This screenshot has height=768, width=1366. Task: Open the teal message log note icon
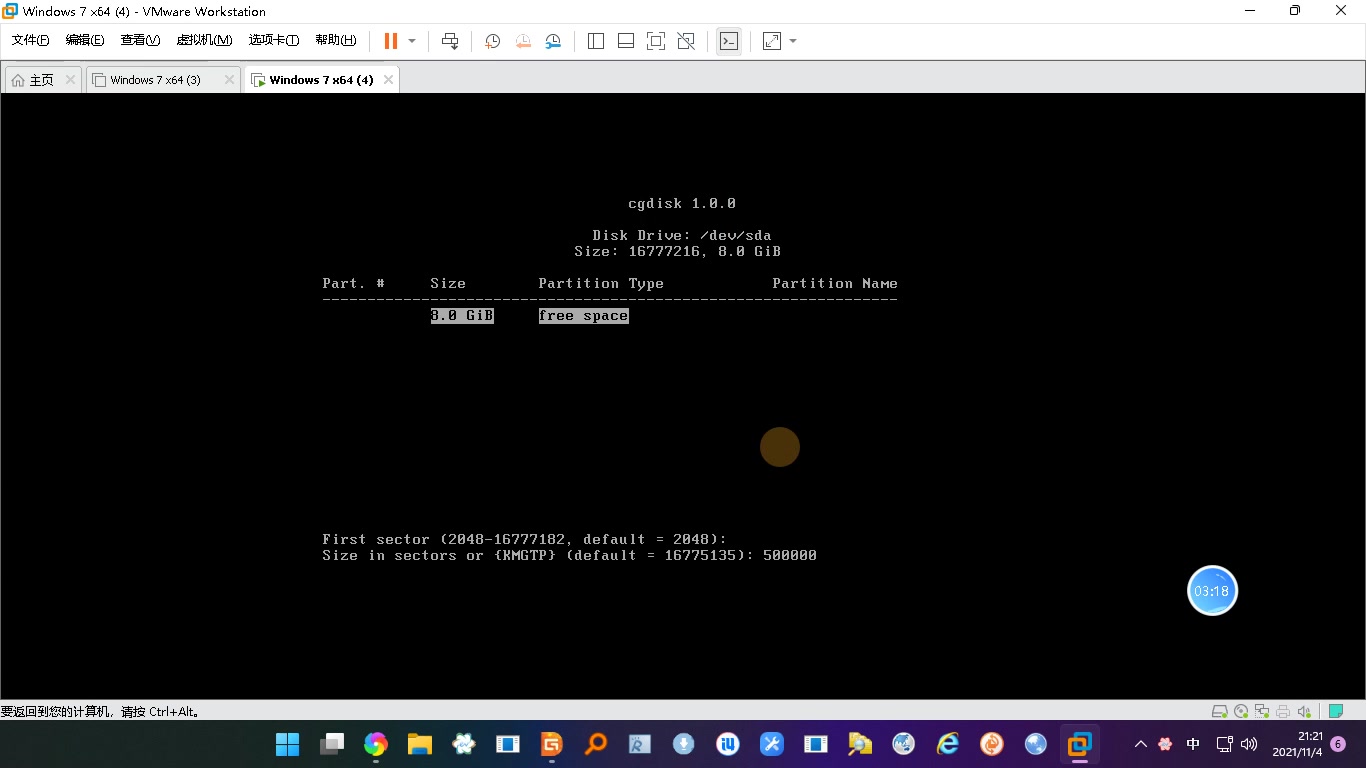coord(1336,710)
